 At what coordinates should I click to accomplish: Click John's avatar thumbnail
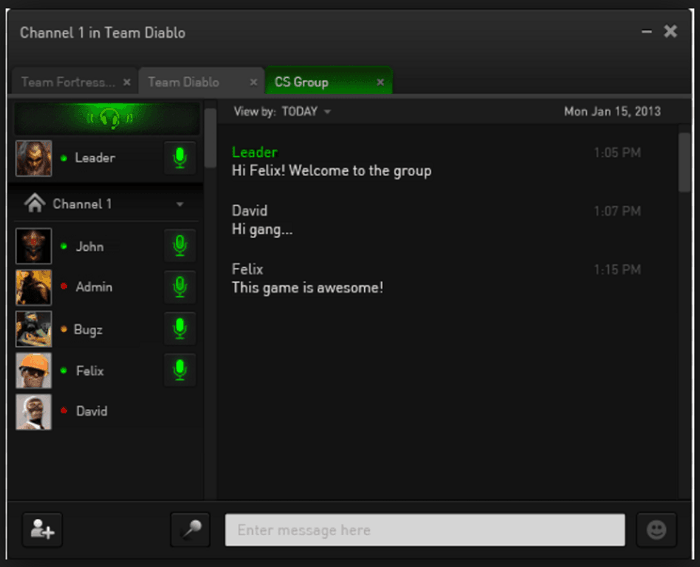[33, 246]
